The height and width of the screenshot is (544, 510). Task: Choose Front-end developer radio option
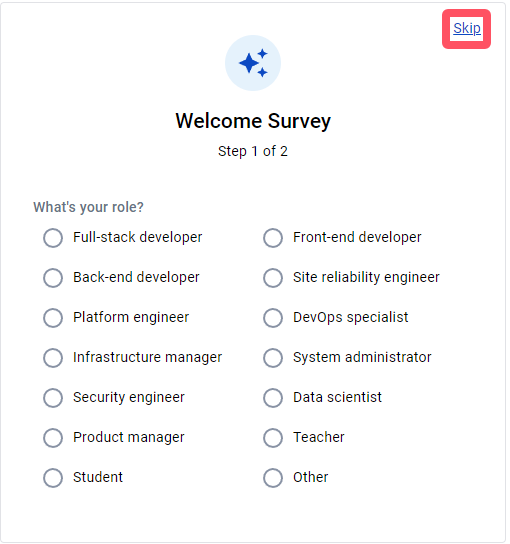273,238
